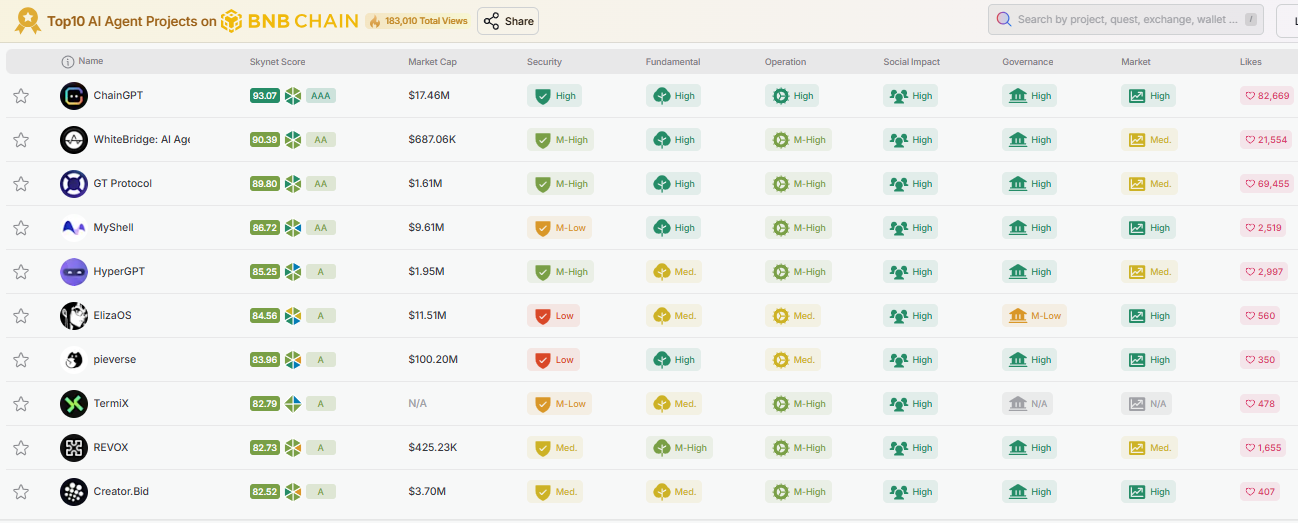
Task: Click the slash shortcut key in search box
Action: point(1250,19)
